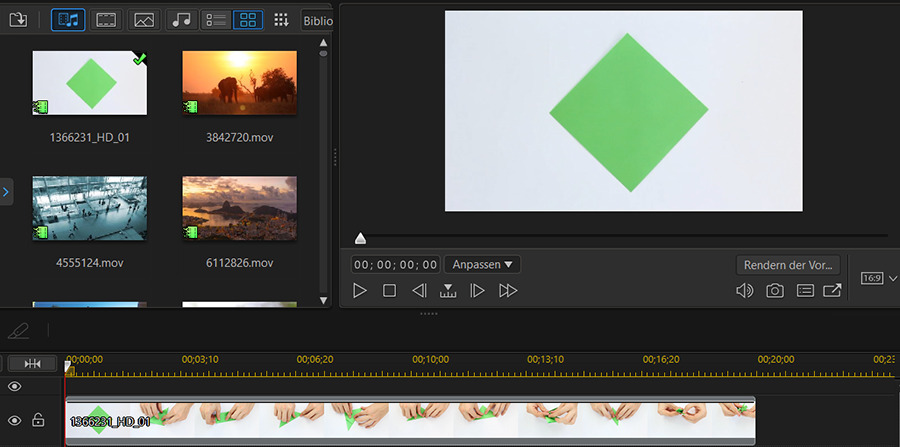
Task: Undock the preview window
Action: coord(832,291)
